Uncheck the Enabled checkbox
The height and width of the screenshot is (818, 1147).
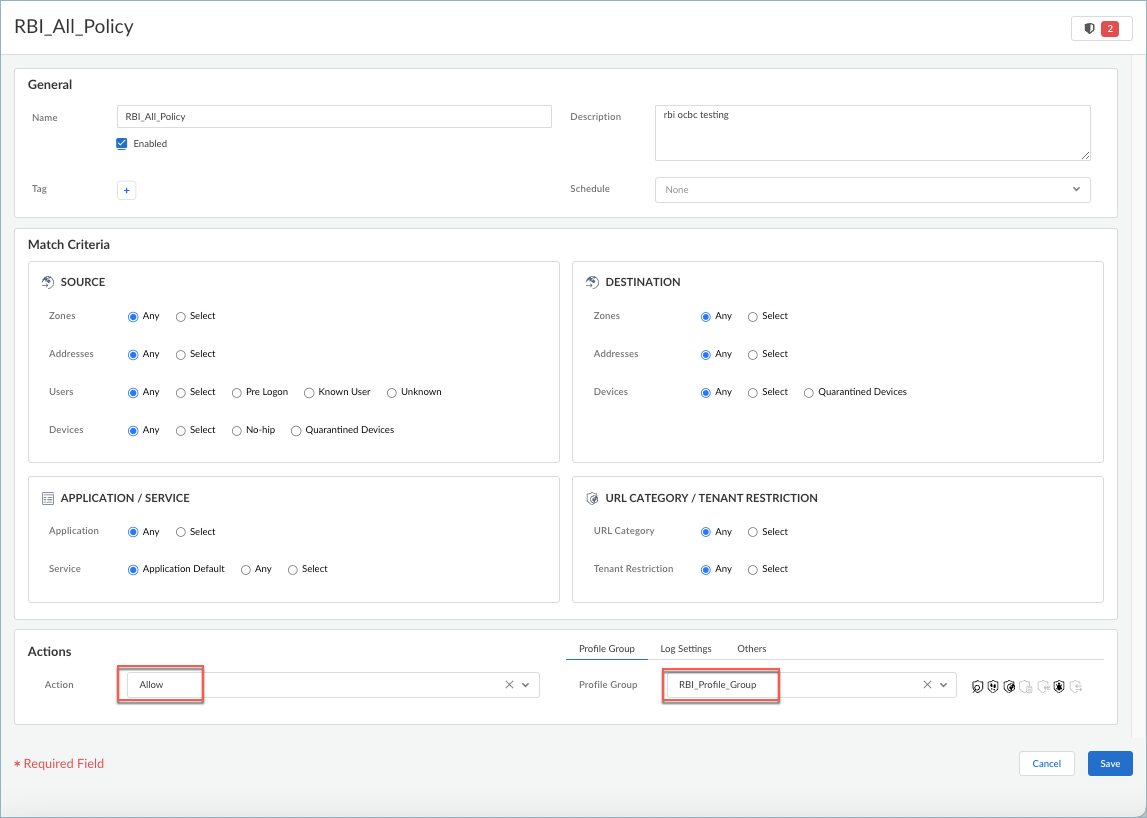click(x=122, y=144)
